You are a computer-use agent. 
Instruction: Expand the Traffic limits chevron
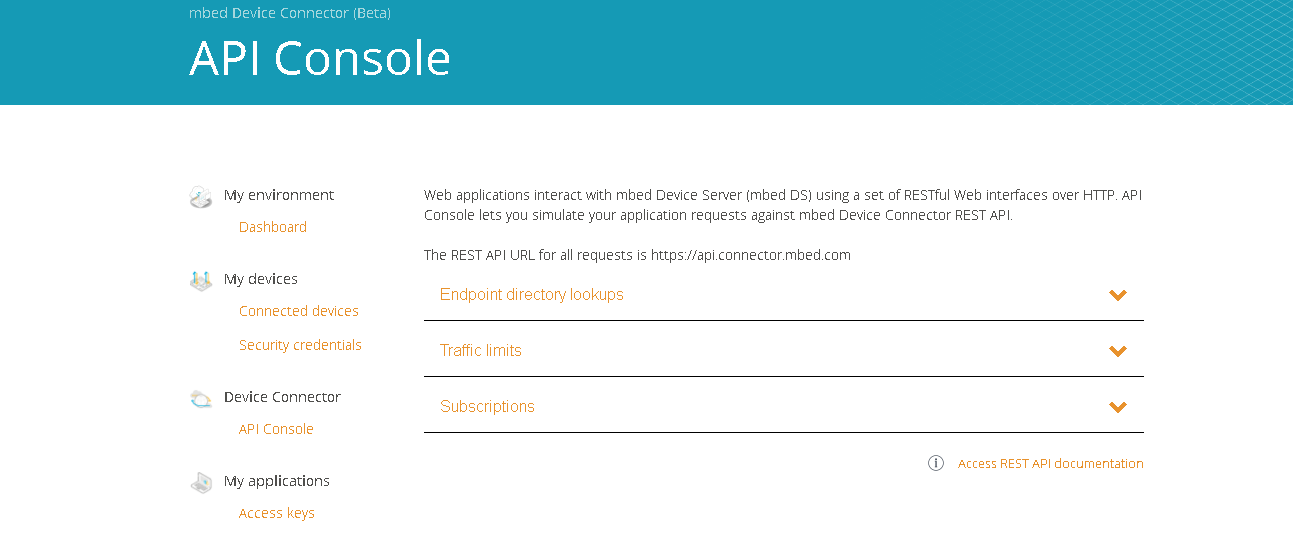tap(1118, 351)
